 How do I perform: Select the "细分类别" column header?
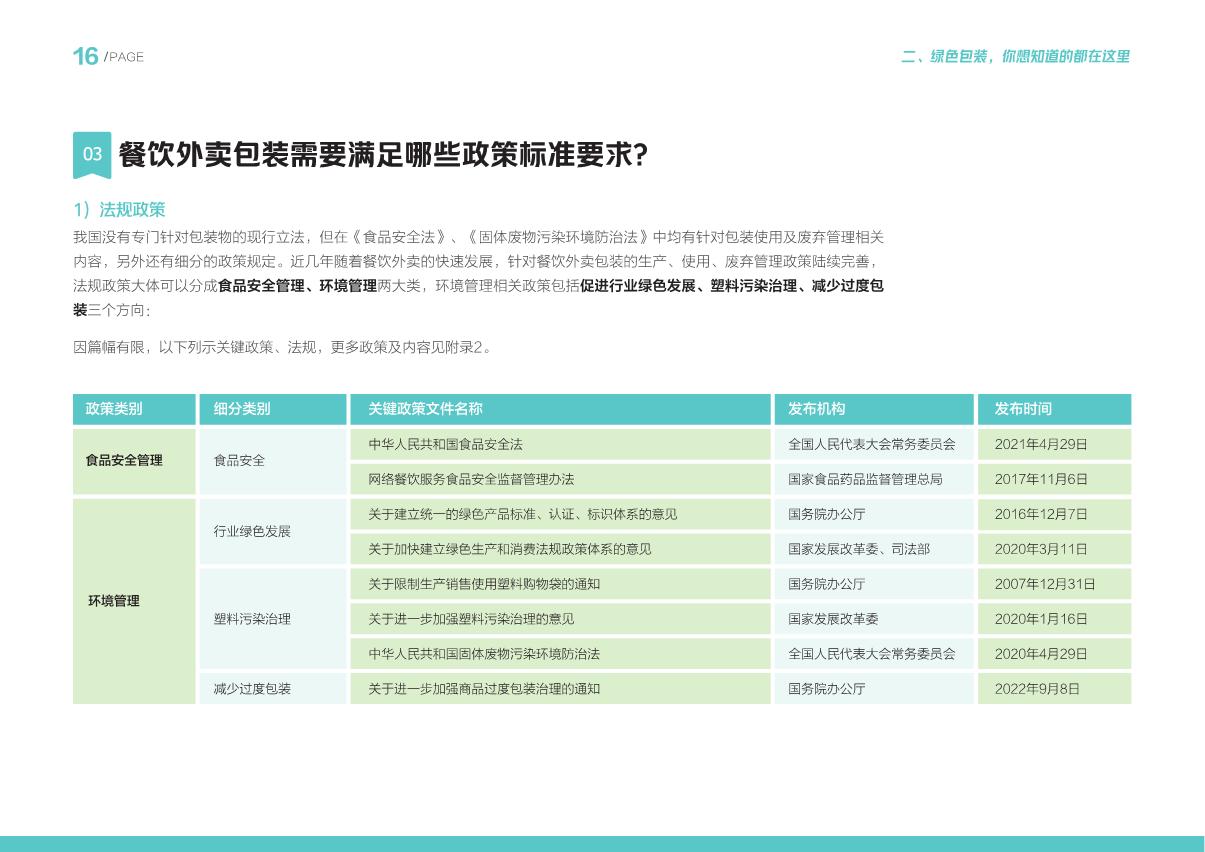pos(245,409)
